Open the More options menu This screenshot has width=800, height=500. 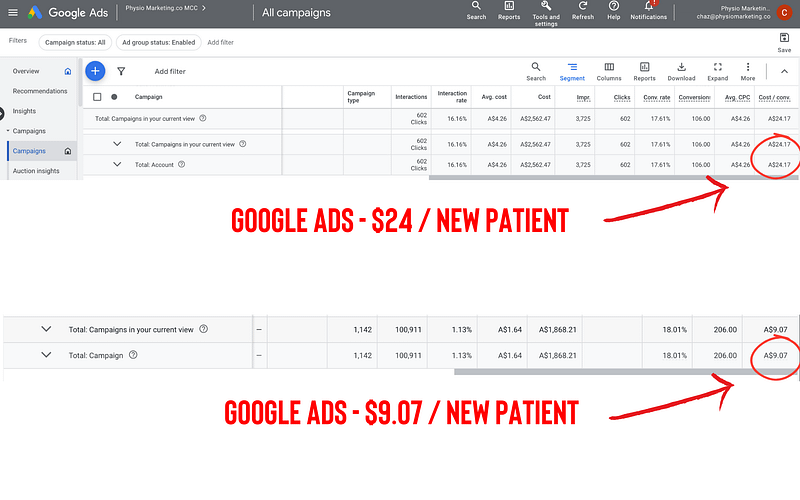tap(747, 71)
